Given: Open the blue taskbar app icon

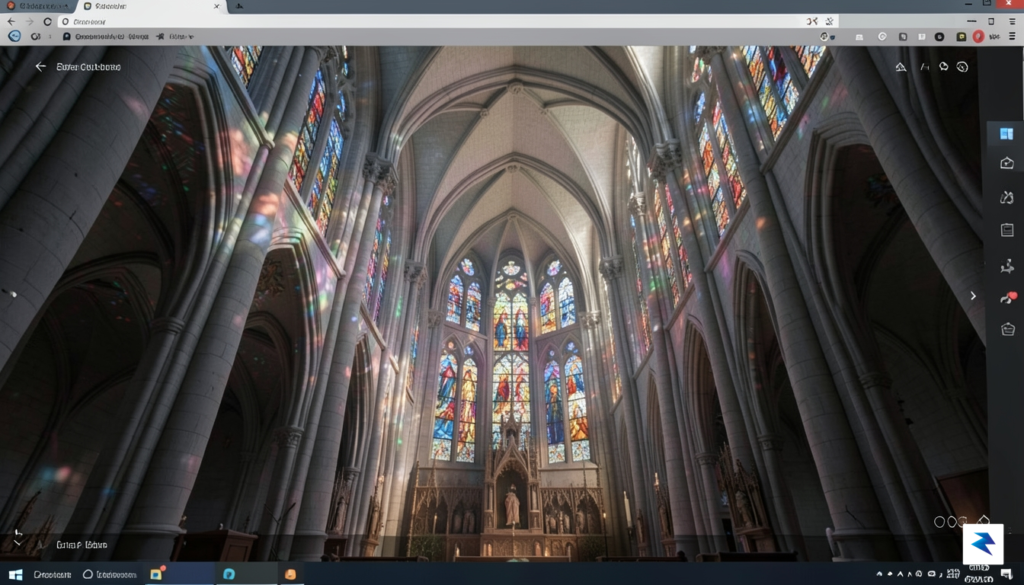Looking at the screenshot, I should [x=229, y=574].
